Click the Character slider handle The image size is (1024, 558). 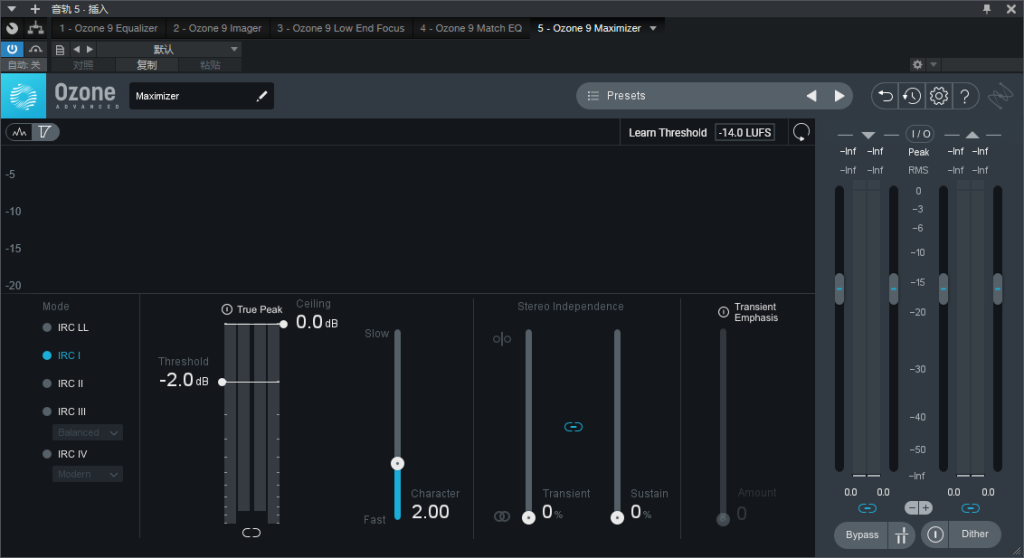click(x=397, y=463)
